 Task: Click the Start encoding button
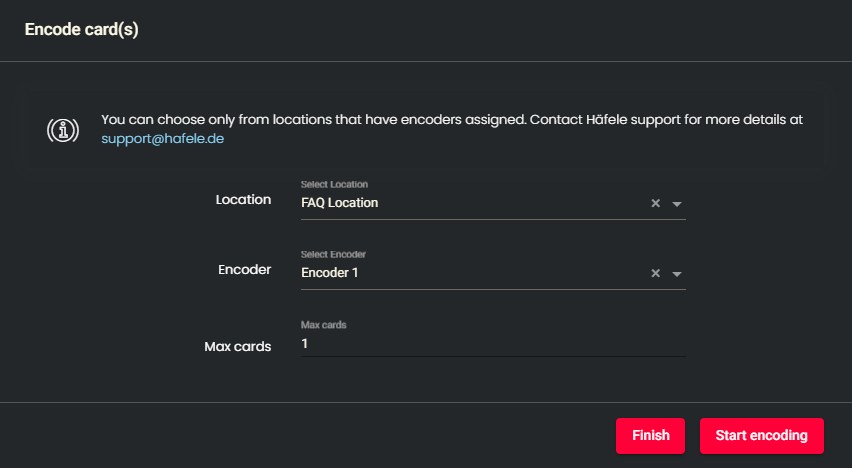[761, 436]
